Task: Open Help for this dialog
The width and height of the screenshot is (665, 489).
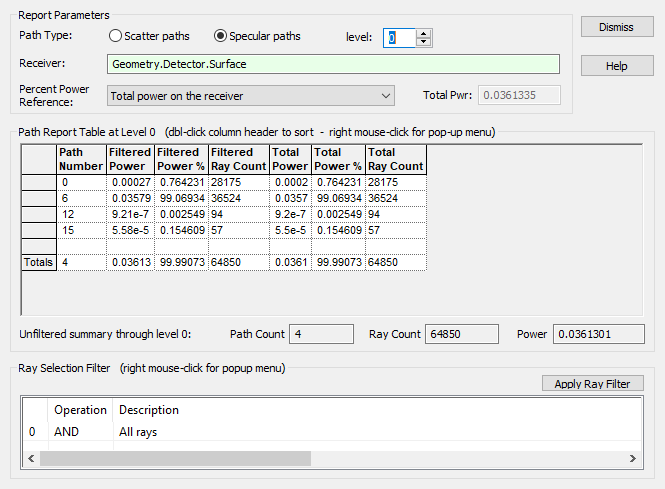Action: pyautogui.click(x=617, y=66)
